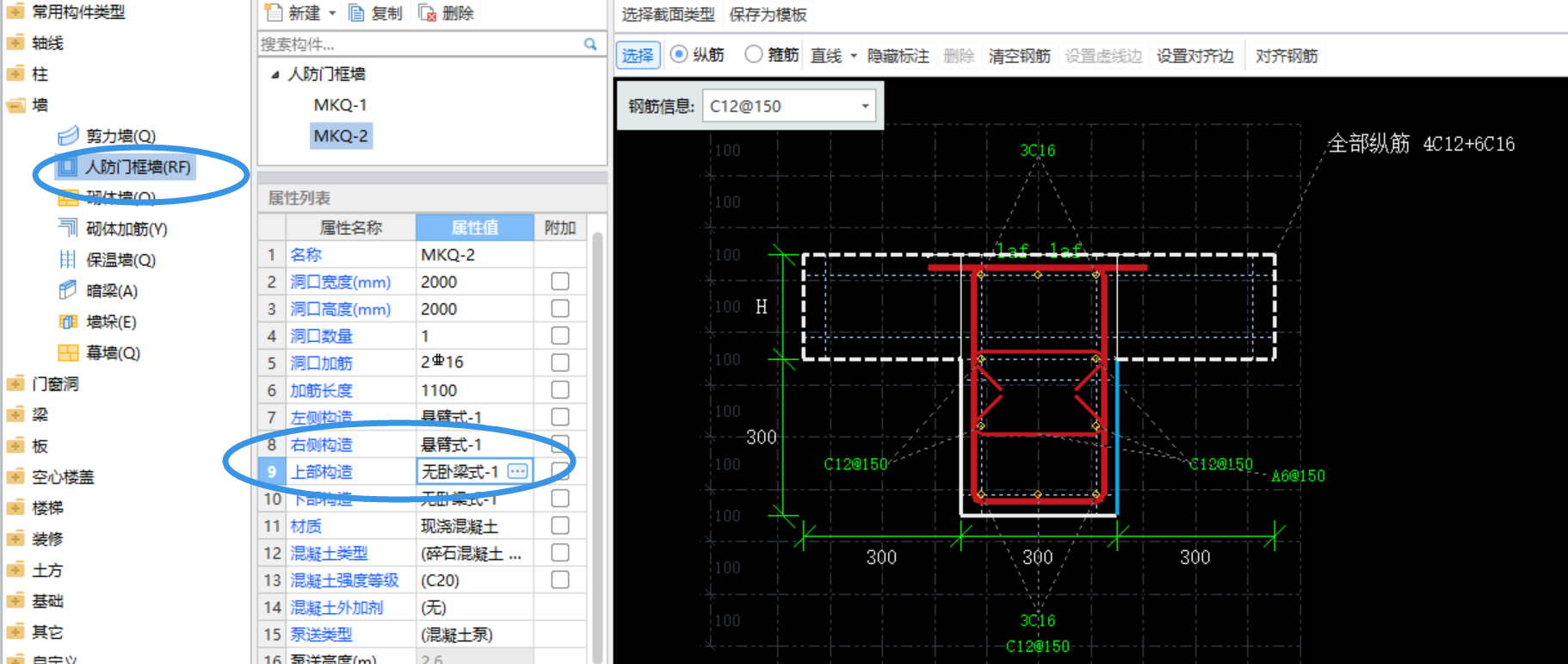Open the 直线 draw mode dropdown arrow

854,56
